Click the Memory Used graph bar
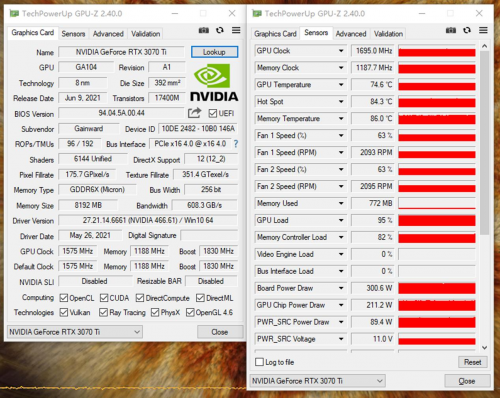500x398 pixels. pos(437,203)
